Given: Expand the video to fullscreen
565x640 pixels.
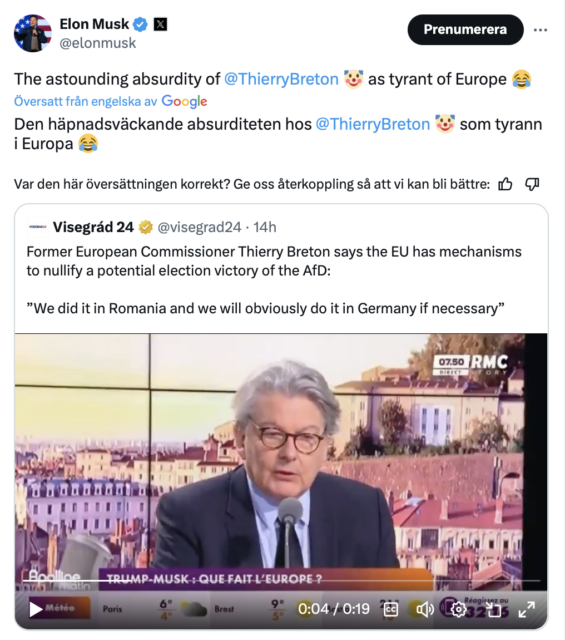Looking at the screenshot, I should [527, 609].
